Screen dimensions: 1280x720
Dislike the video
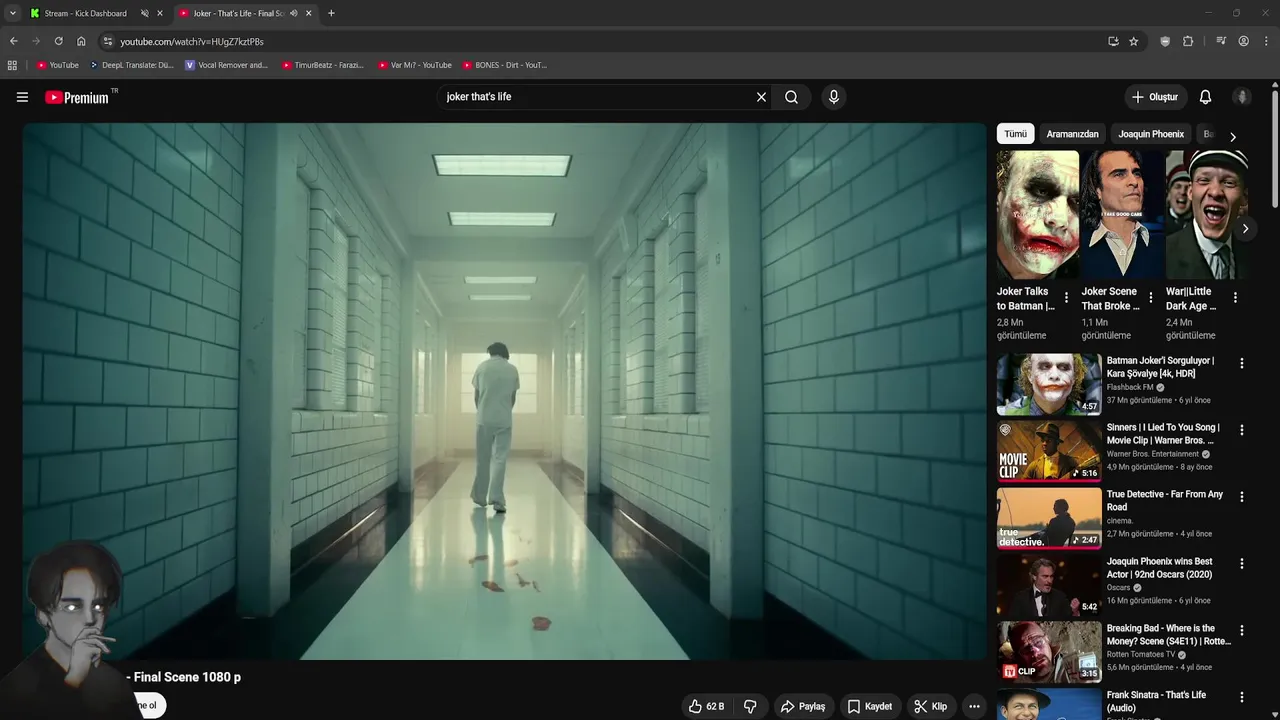tap(750, 706)
